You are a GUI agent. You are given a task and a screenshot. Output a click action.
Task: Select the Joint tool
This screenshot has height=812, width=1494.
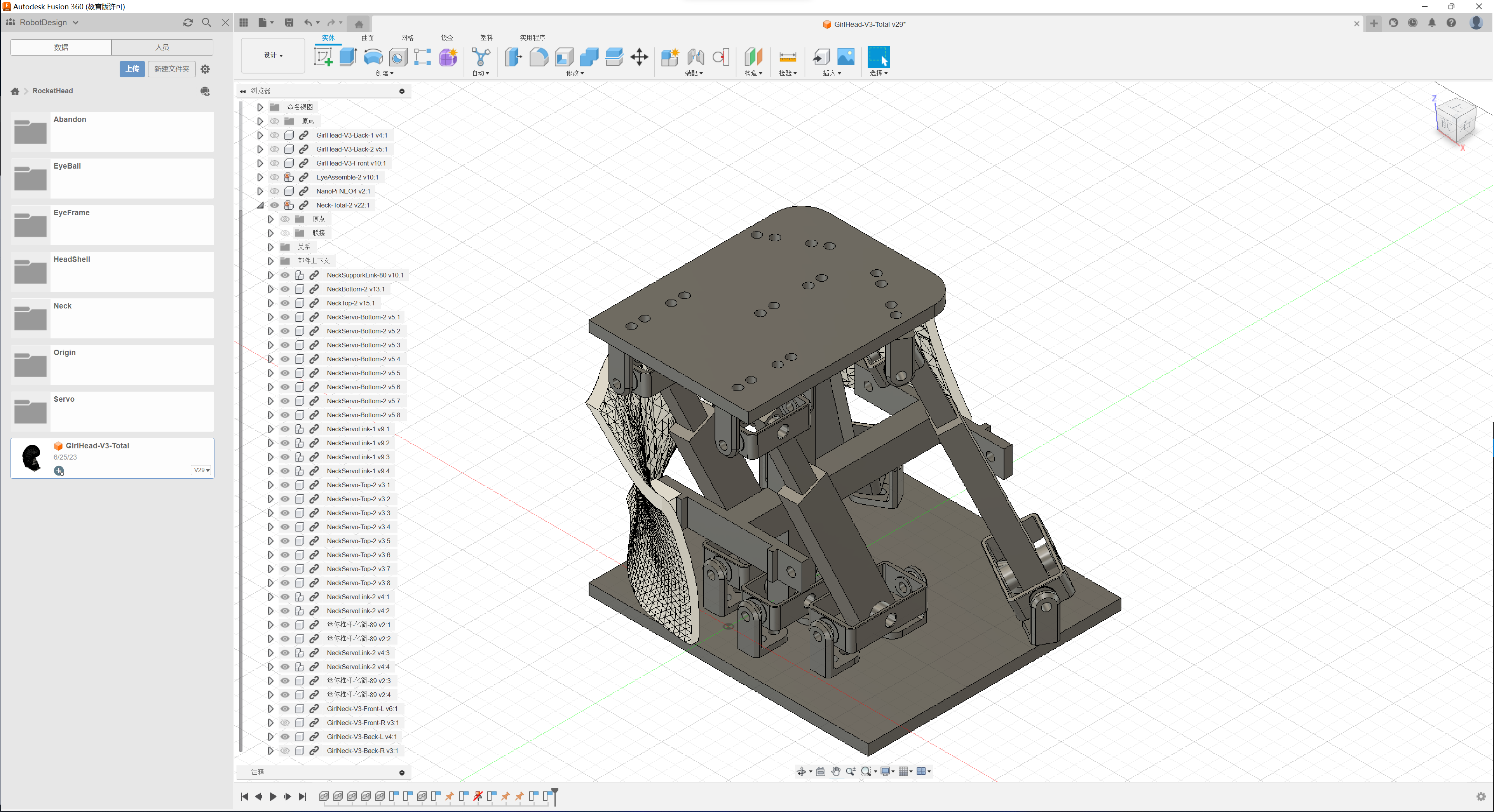point(696,57)
